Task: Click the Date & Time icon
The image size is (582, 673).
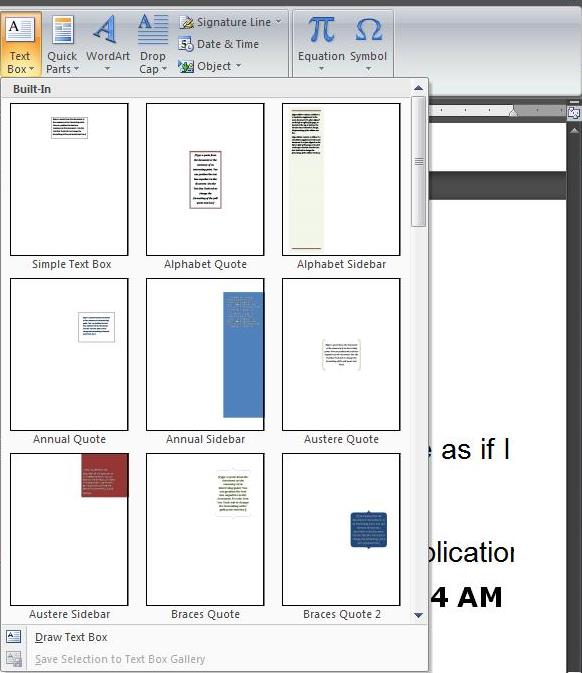Action: pyautogui.click(x=186, y=44)
